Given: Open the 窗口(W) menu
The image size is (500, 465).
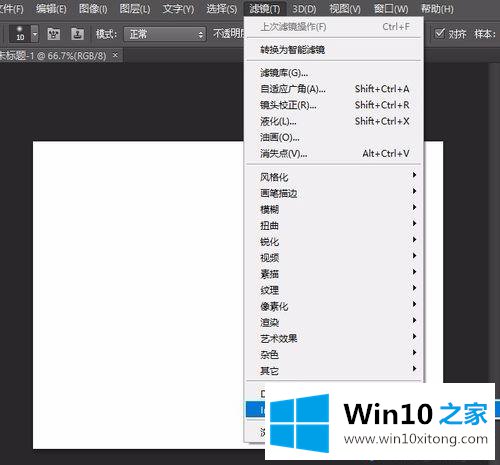Looking at the screenshot, I should click(391, 9).
